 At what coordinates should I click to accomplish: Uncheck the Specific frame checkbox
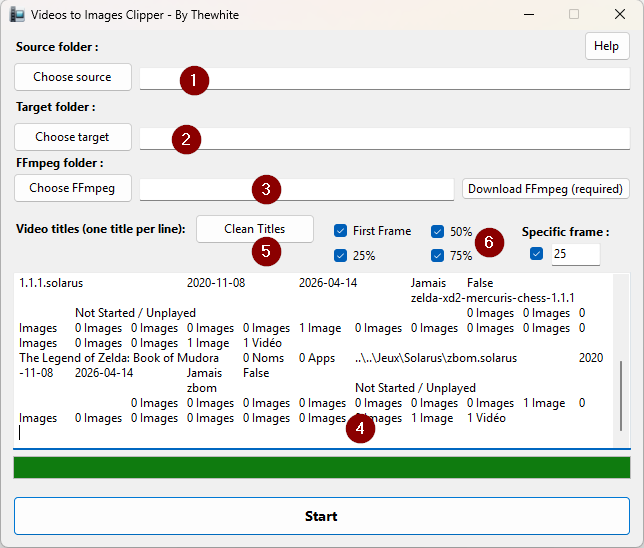pyautogui.click(x=536, y=254)
